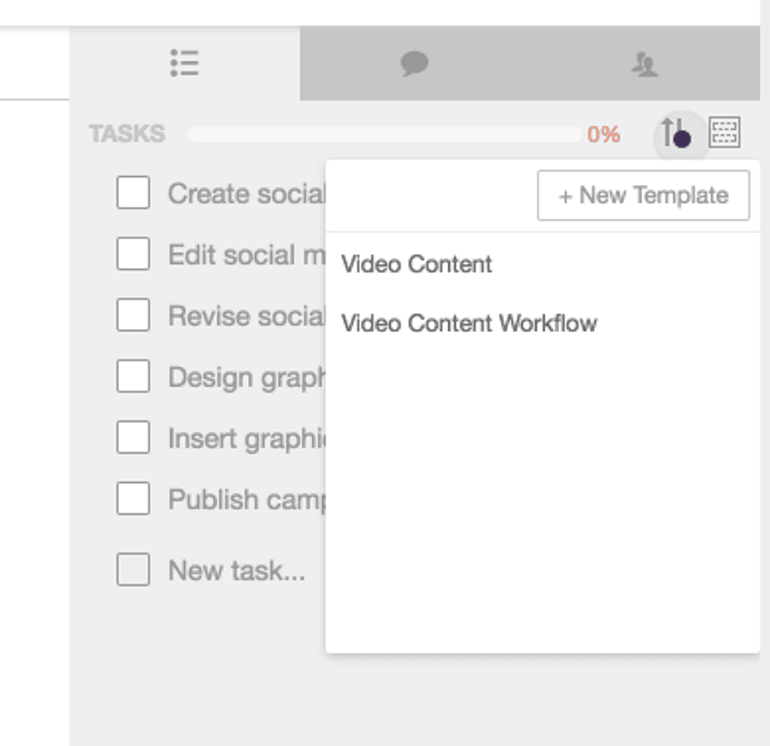
Task: Click the '+ New Template' button
Action: [x=643, y=195]
